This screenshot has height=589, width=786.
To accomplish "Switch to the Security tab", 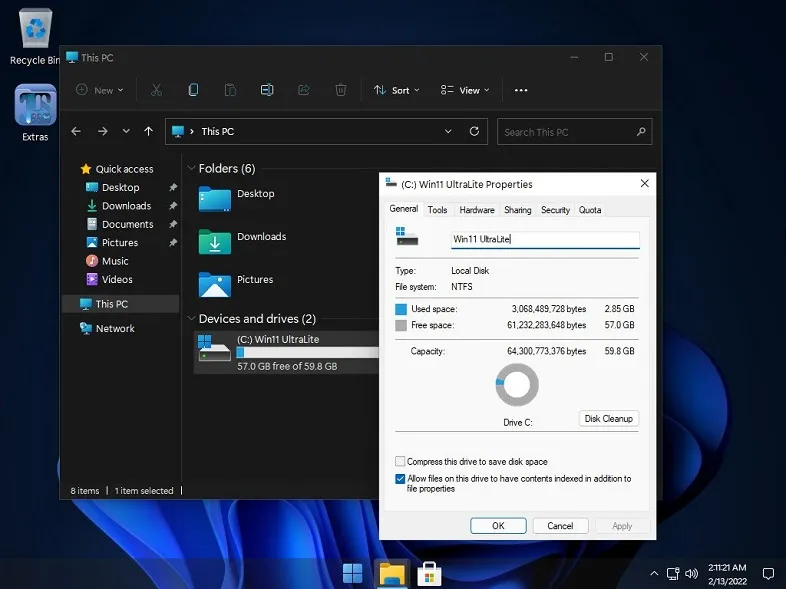I will click(x=555, y=210).
